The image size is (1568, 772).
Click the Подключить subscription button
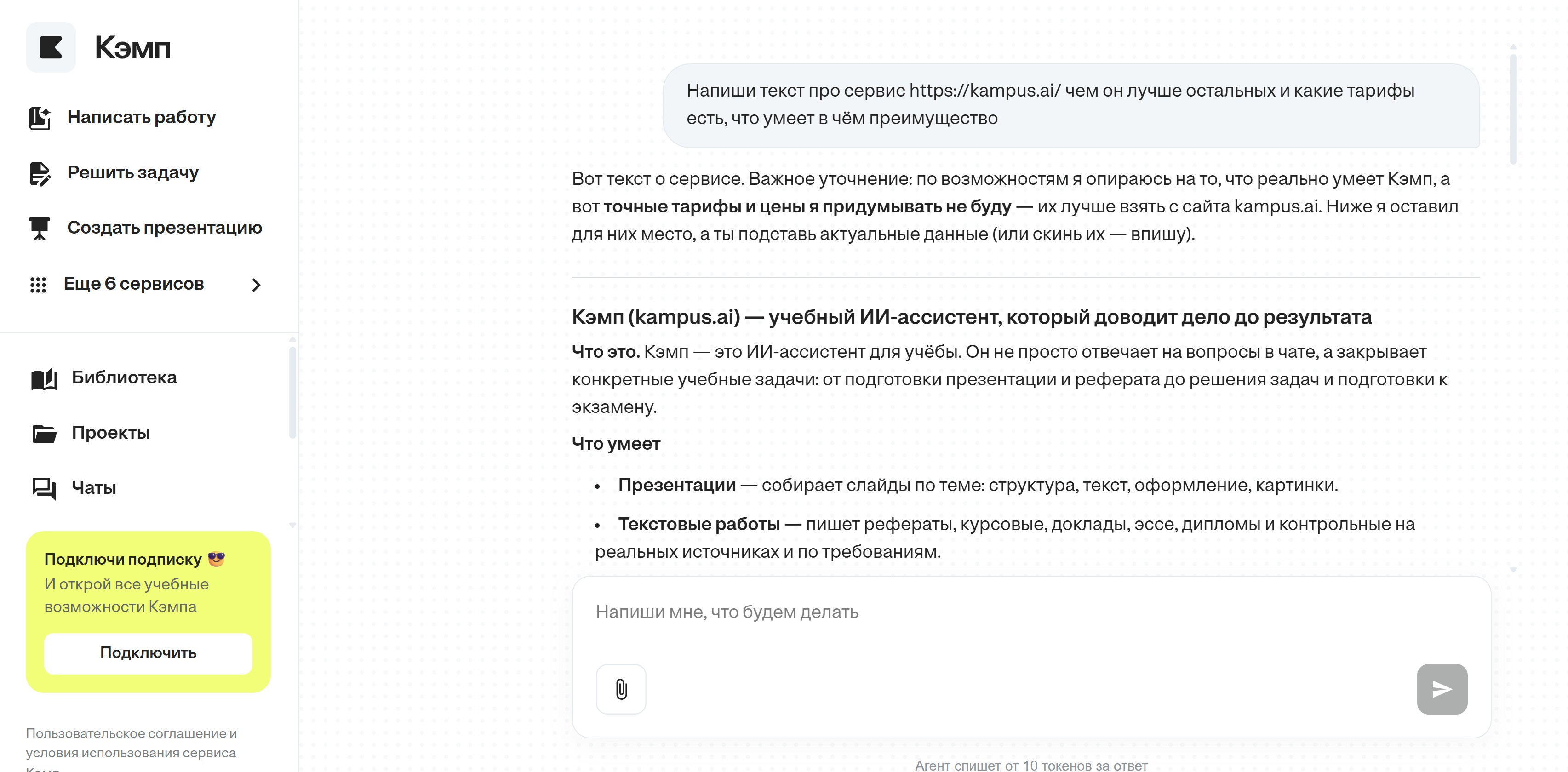tap(148, 652)
